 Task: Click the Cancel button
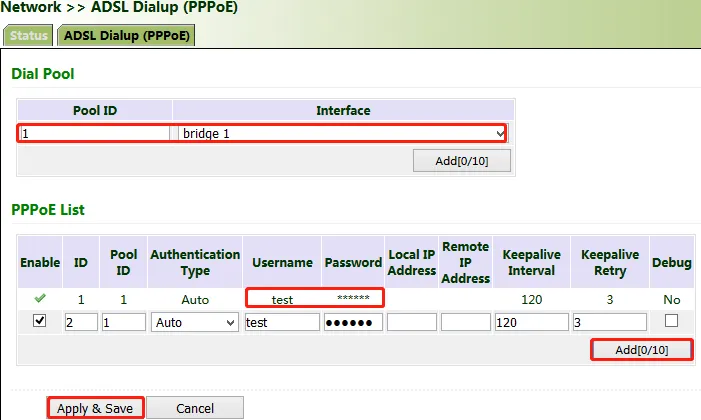[x=195, y=408]
